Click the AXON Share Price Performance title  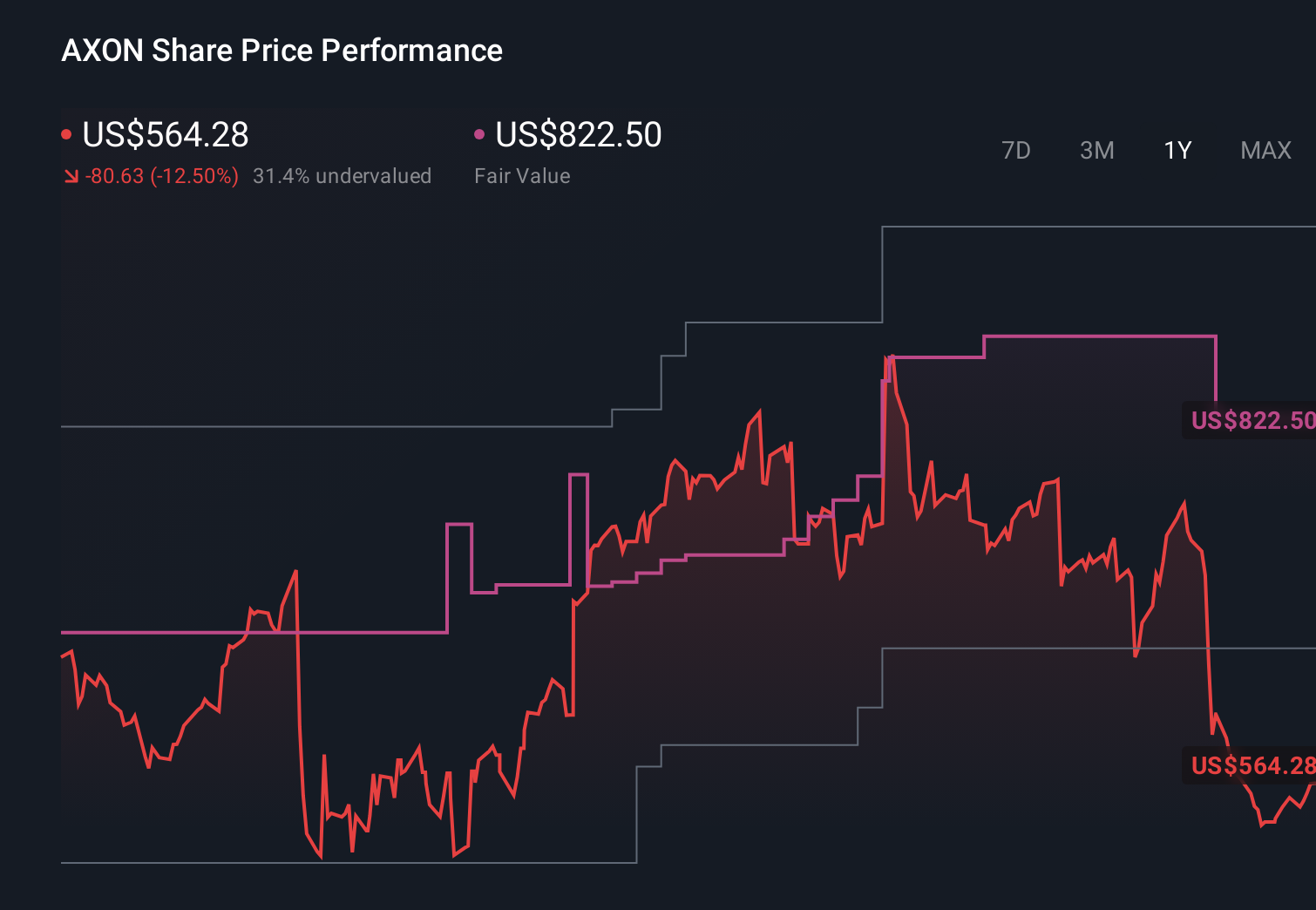click(282, 51)
